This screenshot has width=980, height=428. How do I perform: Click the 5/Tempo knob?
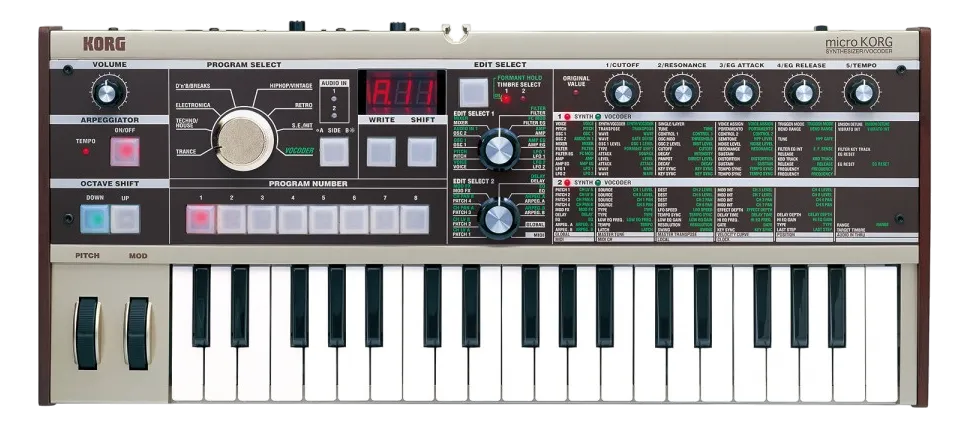tap(863, 93)
